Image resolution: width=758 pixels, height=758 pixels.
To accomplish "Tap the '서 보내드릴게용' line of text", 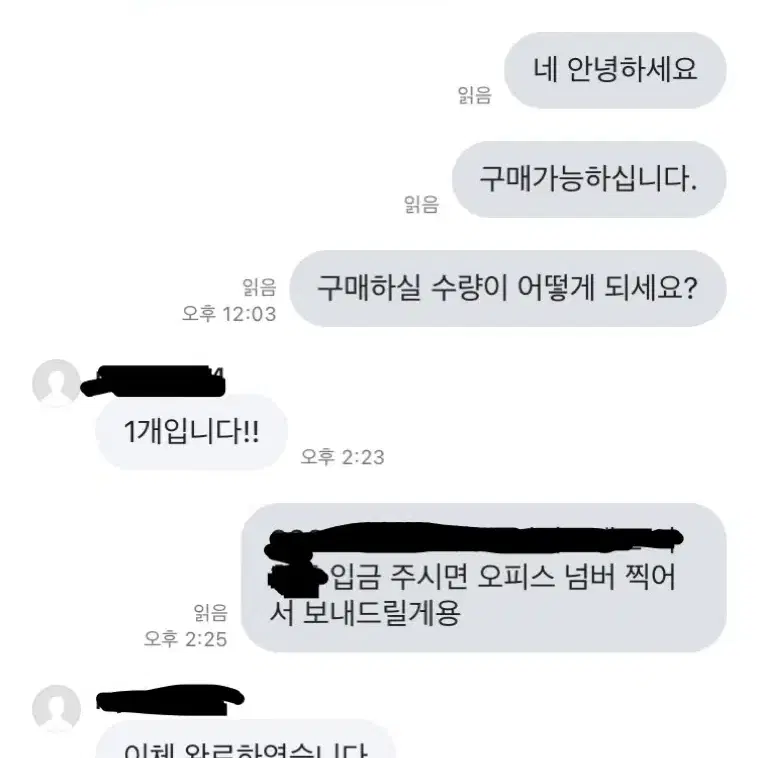I will coord(364,613).
